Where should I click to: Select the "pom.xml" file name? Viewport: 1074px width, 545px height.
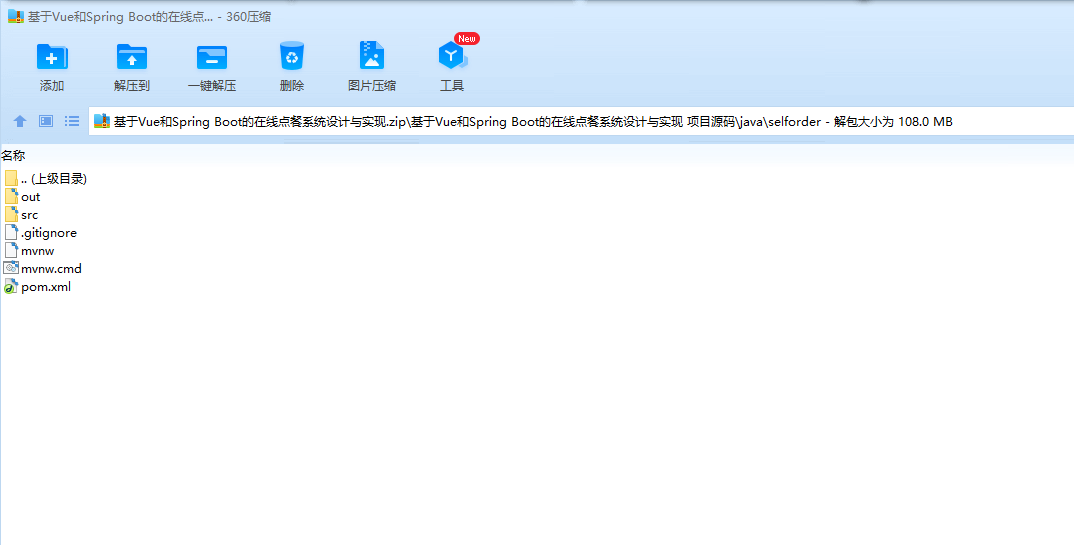[46, 287]
